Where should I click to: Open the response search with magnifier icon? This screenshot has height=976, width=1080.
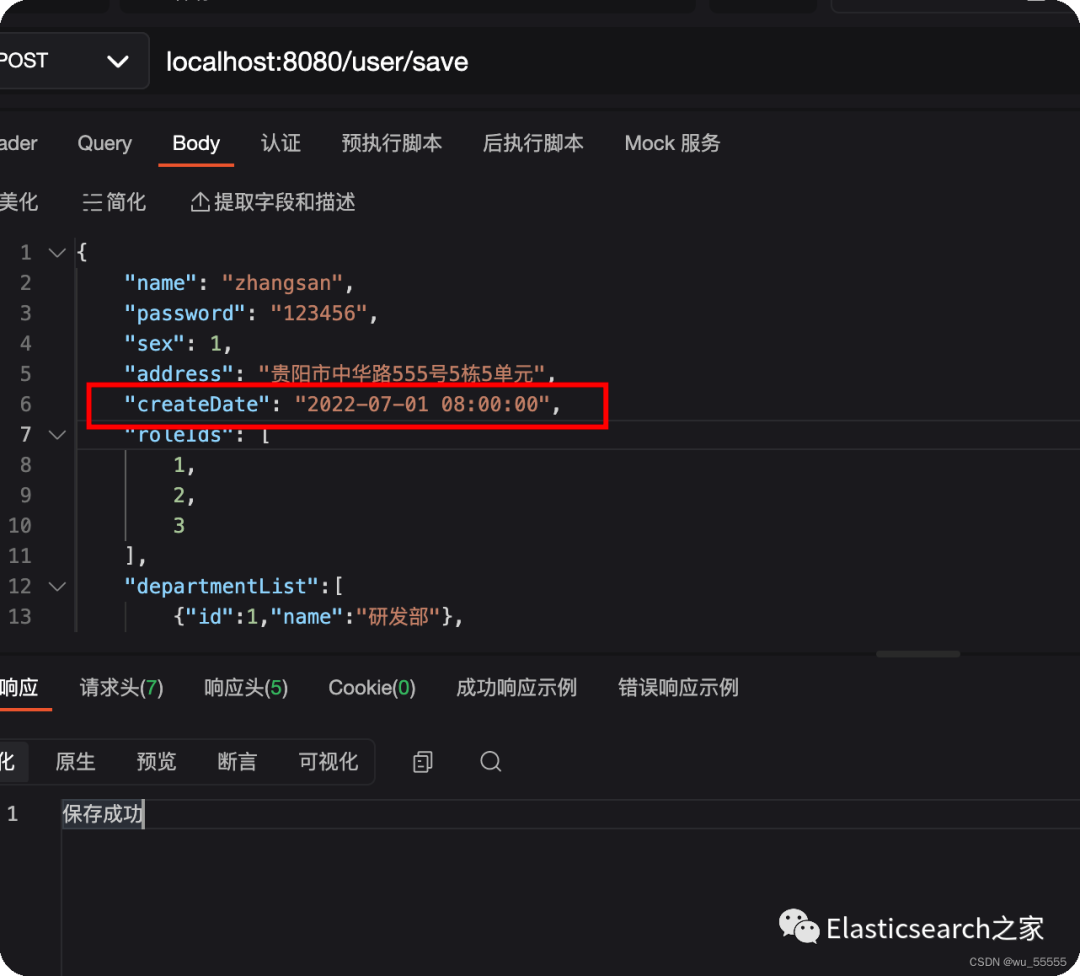tap(490, 762)
